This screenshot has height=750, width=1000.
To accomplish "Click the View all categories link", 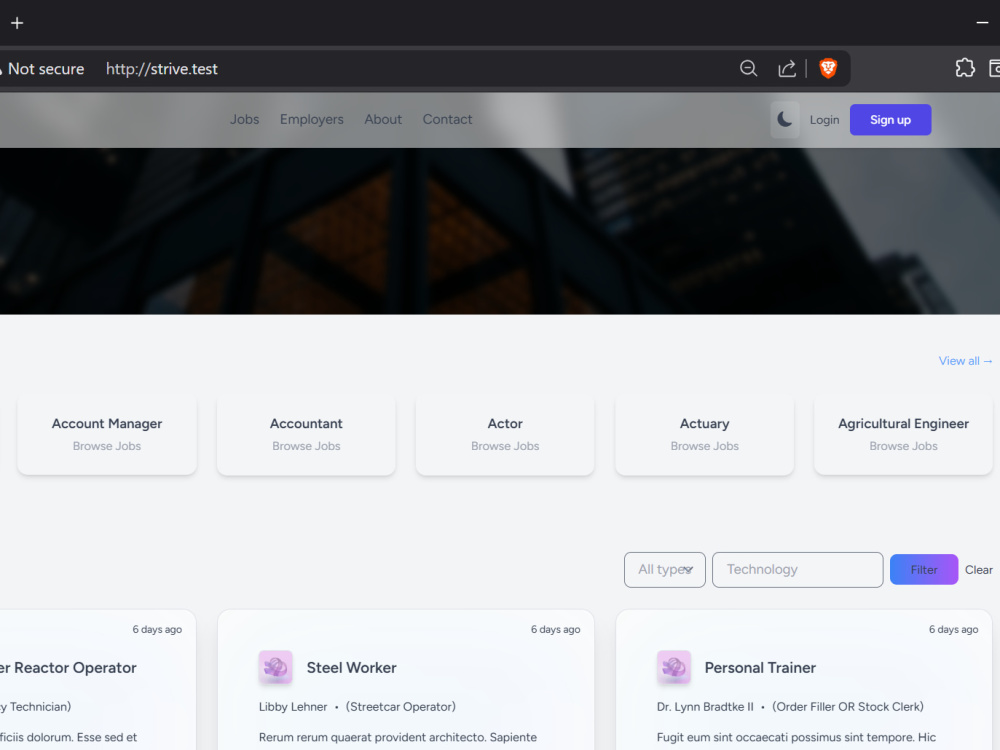I will pos(966,361).
